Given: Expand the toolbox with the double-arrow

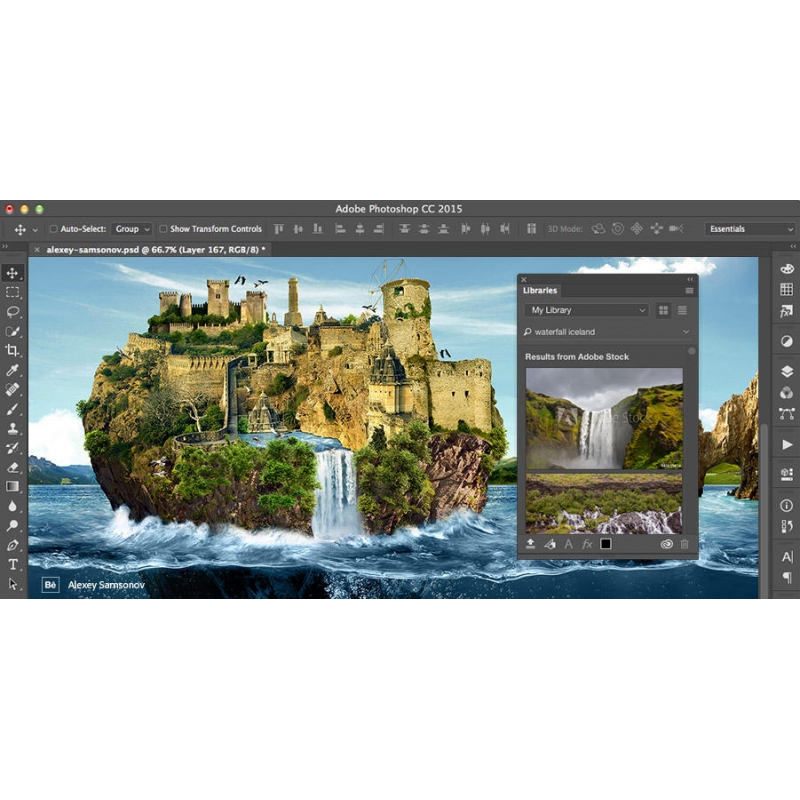Looking at the screenshot, I should pos(5,247).
